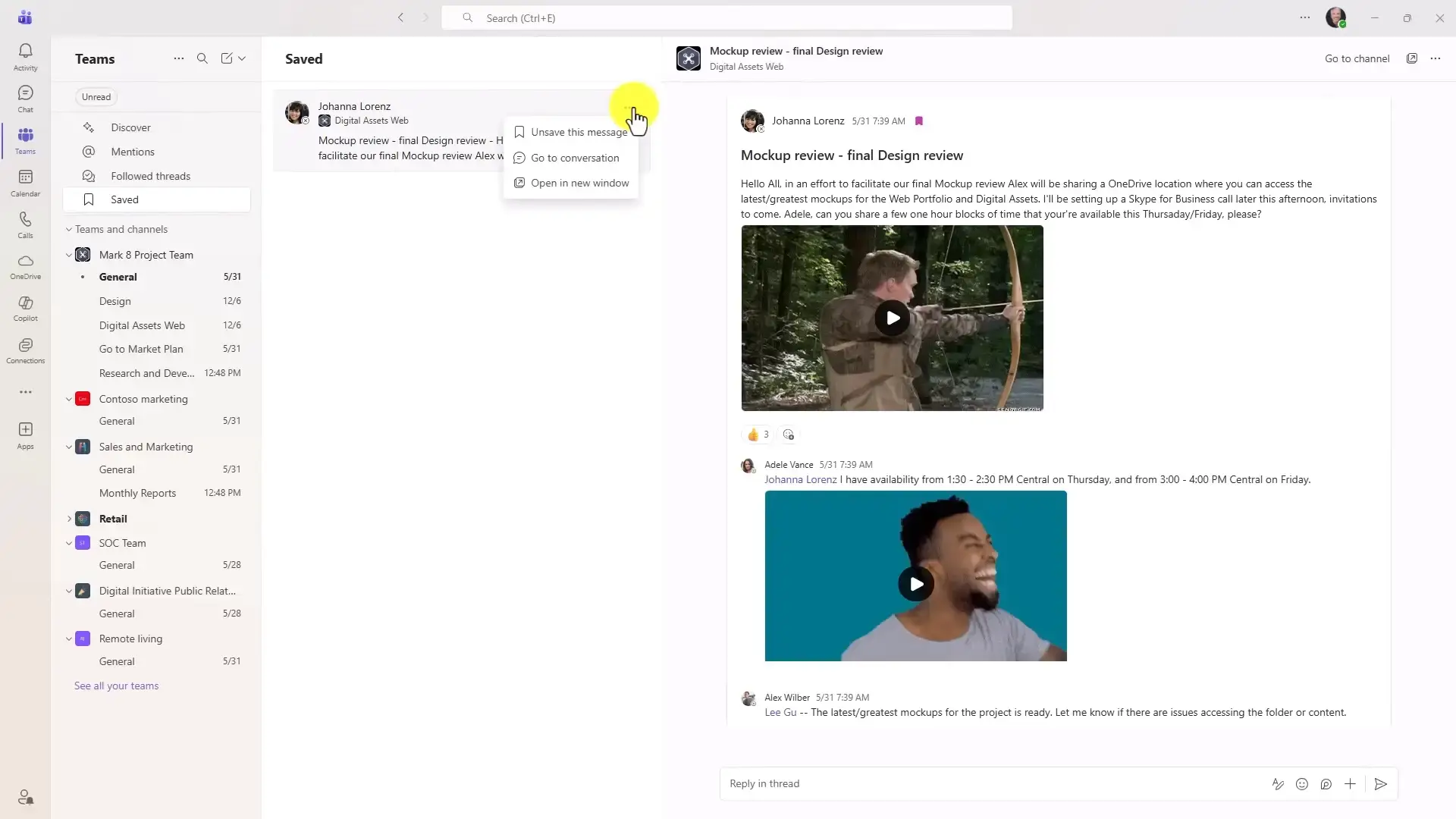Image resolution: width=1456 pixels, height=819 pixels.
Task: Collapse the Mark 8 Project Team
Action: [x=69, y=255]
